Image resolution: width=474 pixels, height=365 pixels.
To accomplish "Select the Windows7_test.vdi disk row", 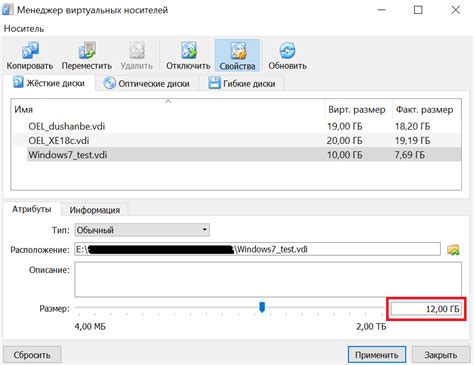I will click(236, 155).
